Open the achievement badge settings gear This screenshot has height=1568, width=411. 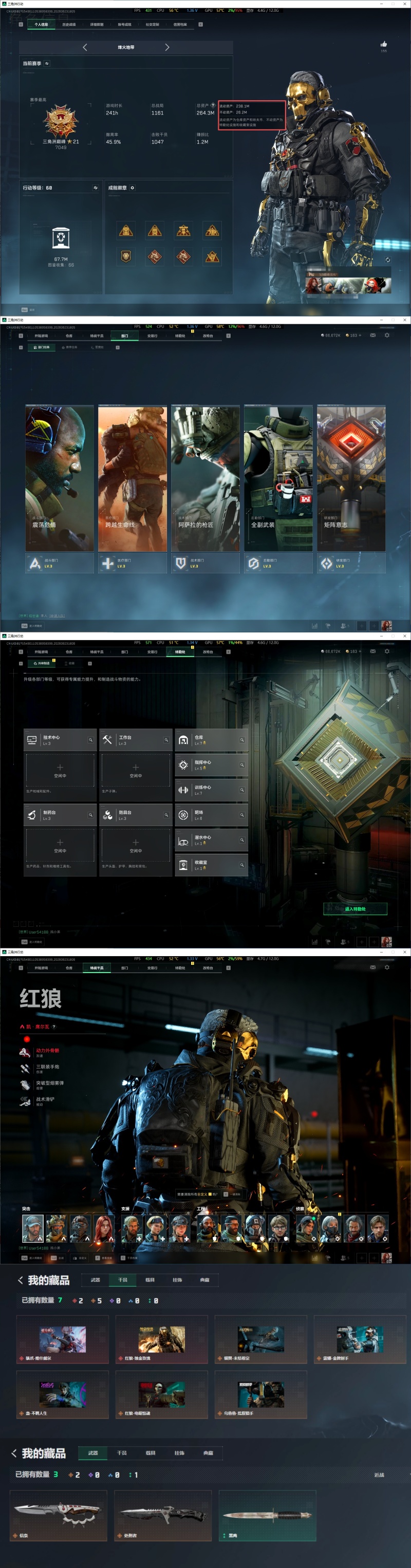[x=132, y=188]
